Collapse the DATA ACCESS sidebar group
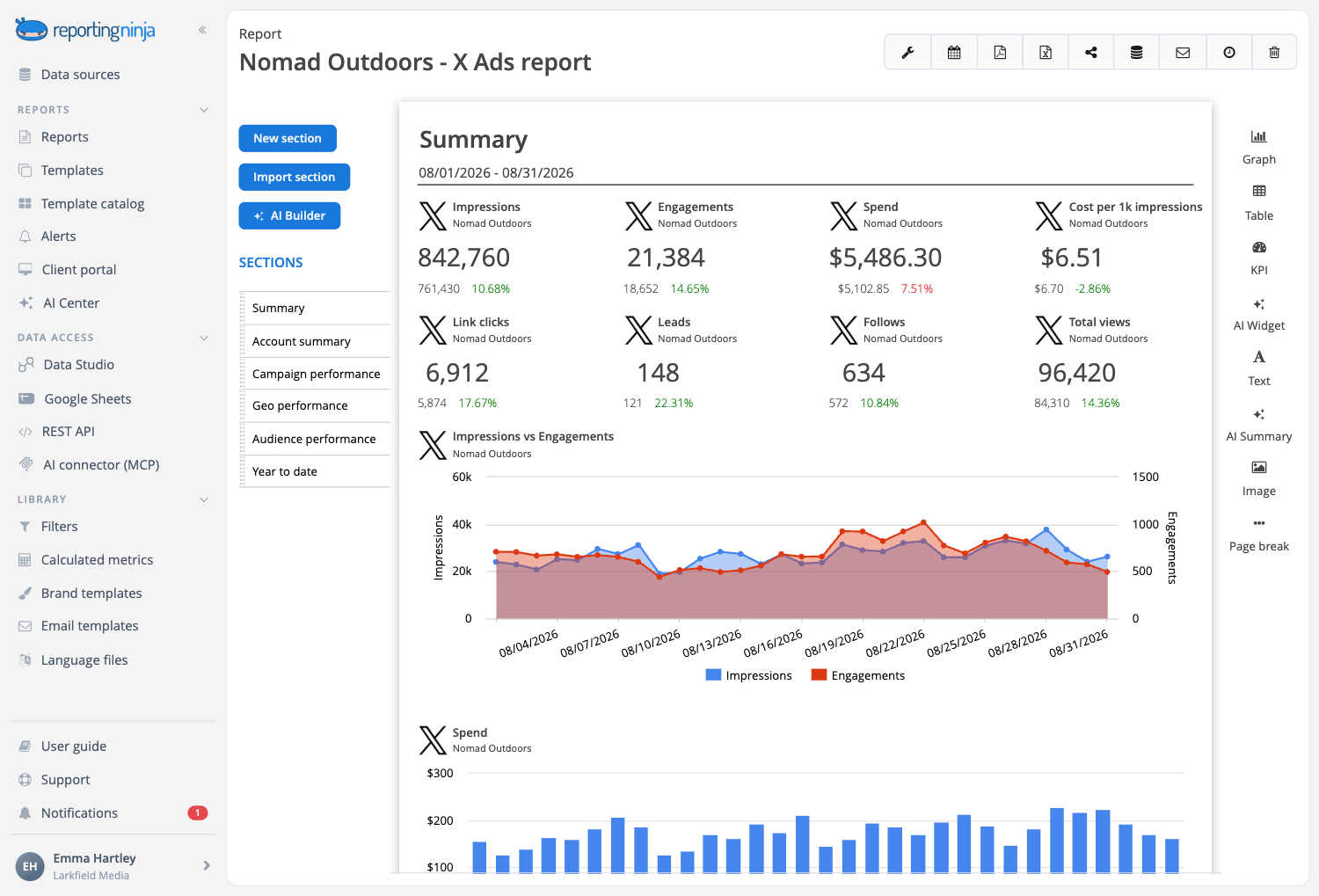 coord(204,338)
